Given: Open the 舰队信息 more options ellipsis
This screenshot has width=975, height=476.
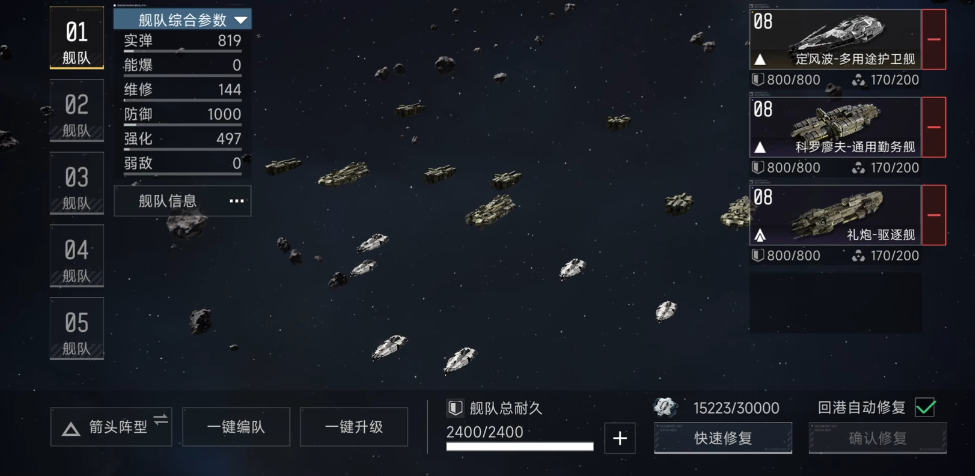Looking at the screenshot, I should [x=237, y=201].
